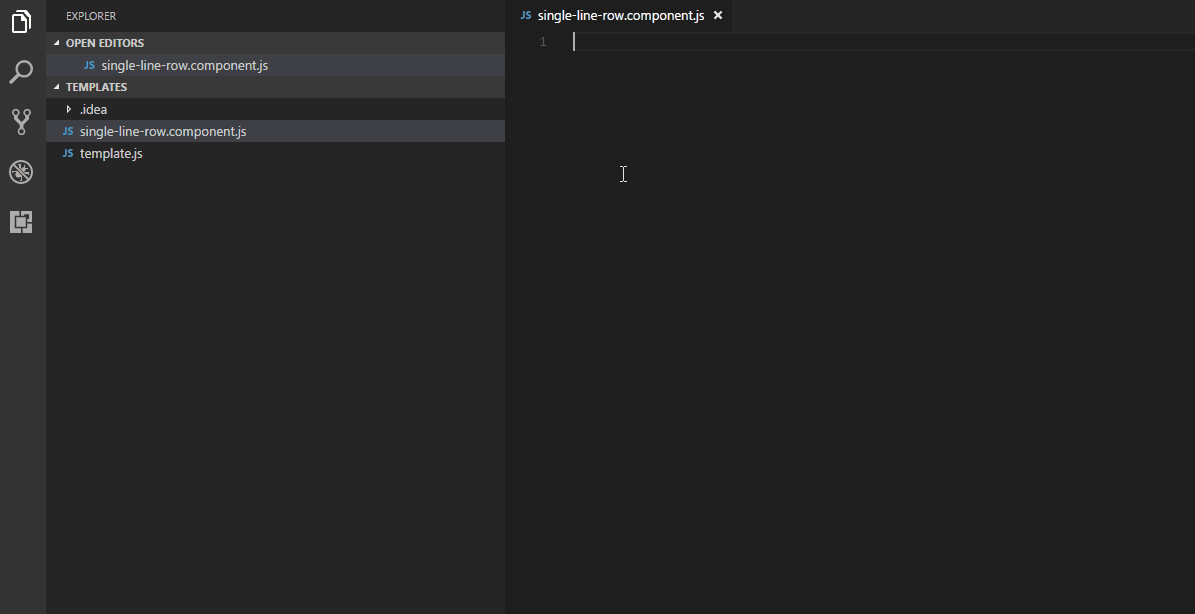This screenshot has height=614, width=1195.
Task: Open template.js from the Templates folder
Action: (111, 154)
